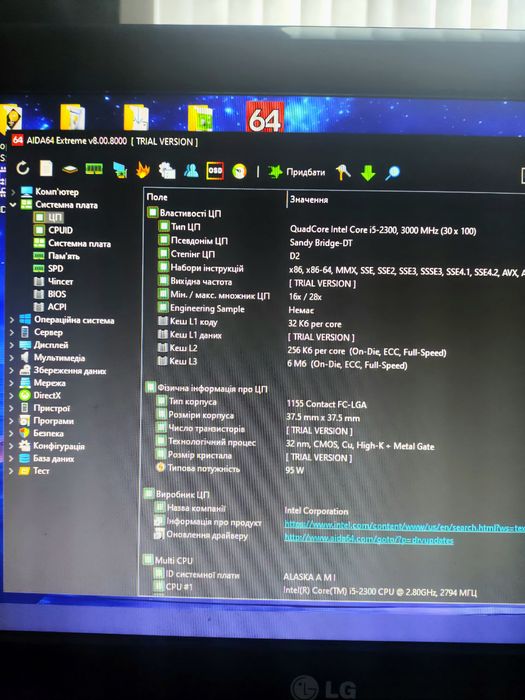Open the AIDA64 desktop shortcut icon

click(264, 117)
